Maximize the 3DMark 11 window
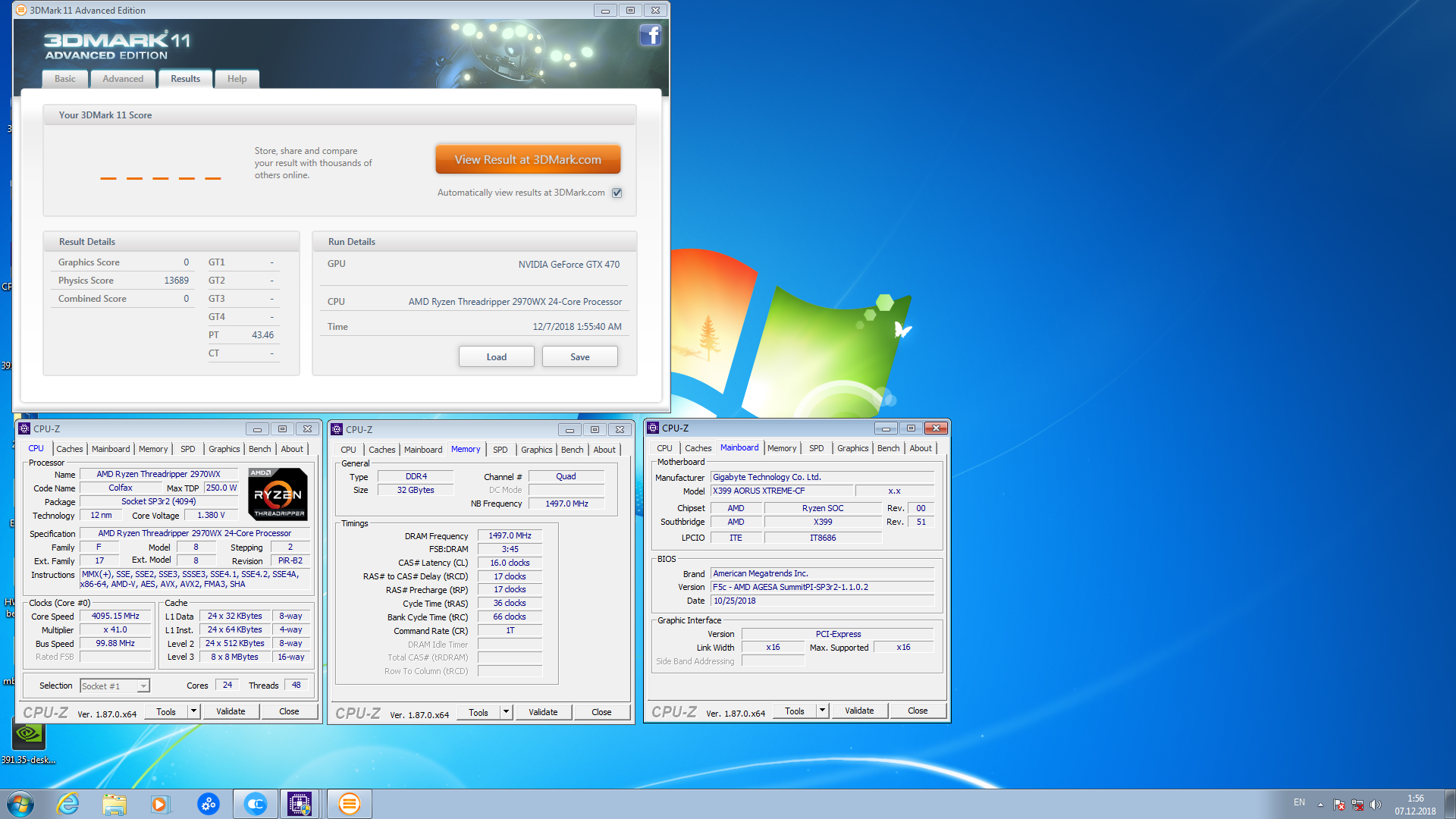Viewport: 1456px width, 819px height. 630,10
